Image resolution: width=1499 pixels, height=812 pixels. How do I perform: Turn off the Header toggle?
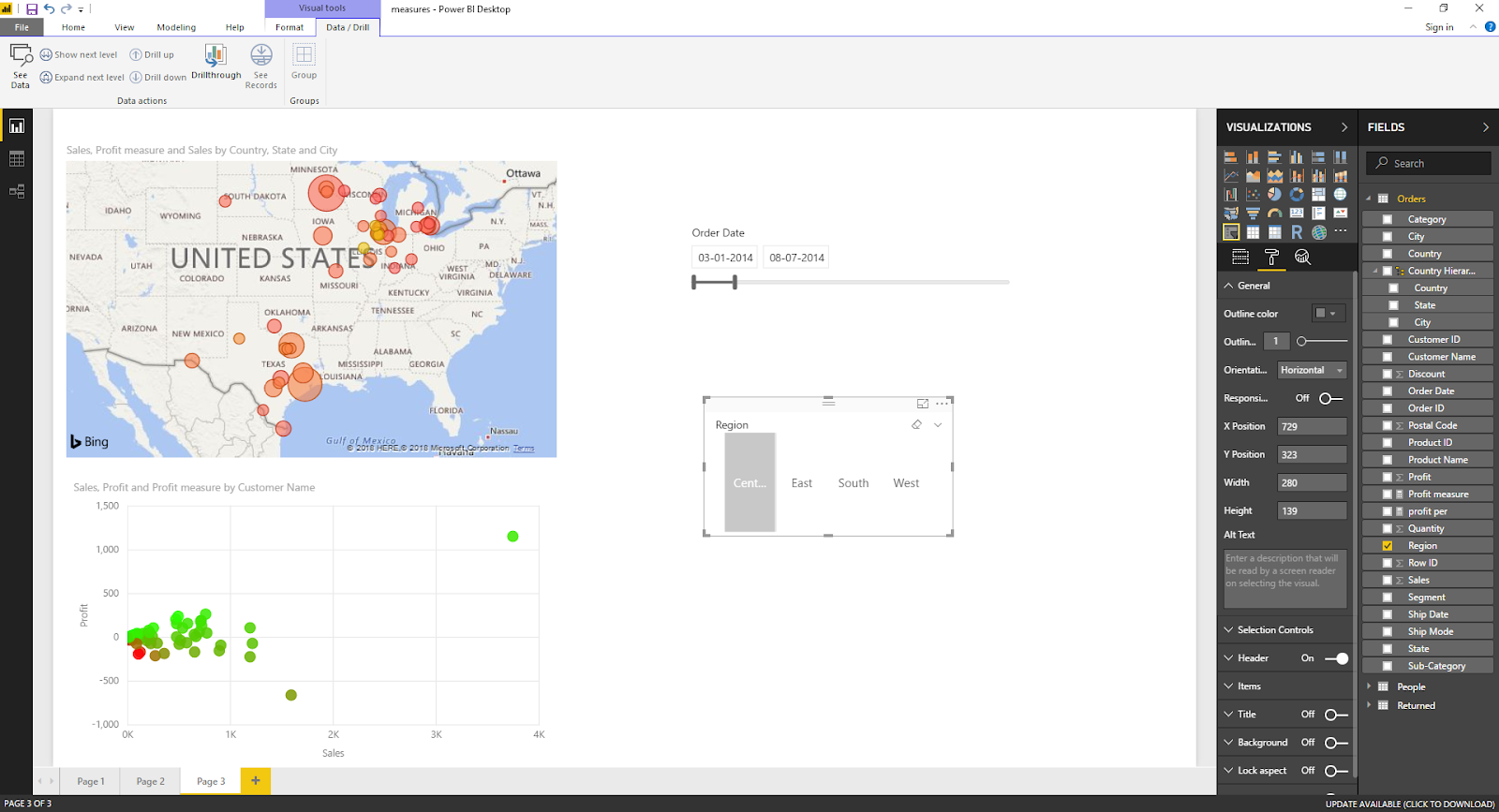(x=1337, y=658)
